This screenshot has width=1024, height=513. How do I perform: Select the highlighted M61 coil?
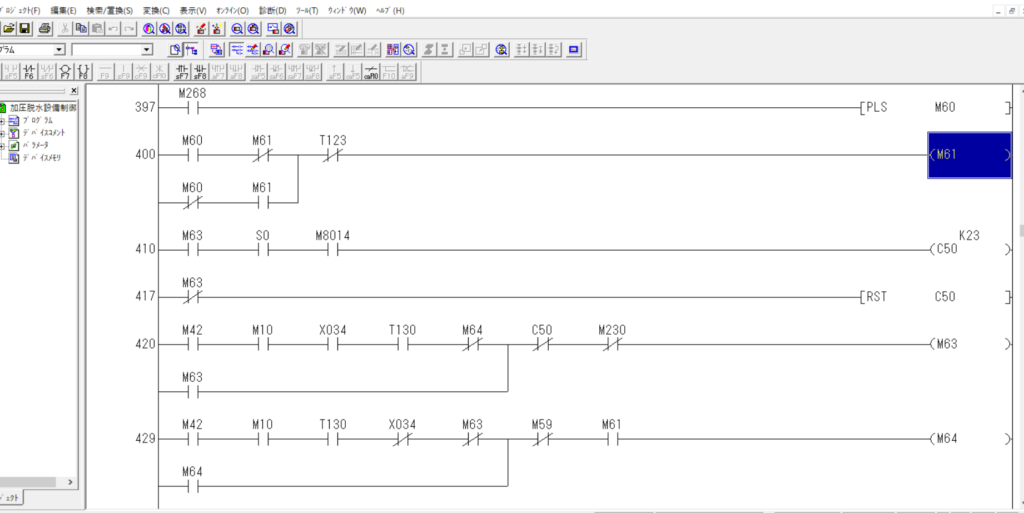click(x=969, y=155)
